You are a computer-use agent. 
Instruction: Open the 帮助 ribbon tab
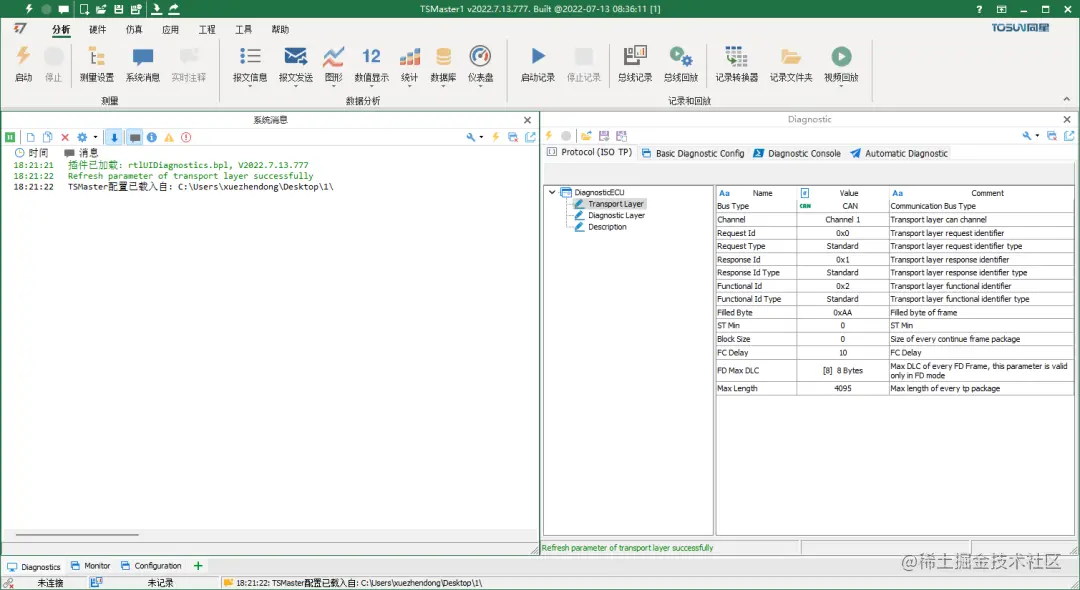pyautogui.click(x=280, y=29)
